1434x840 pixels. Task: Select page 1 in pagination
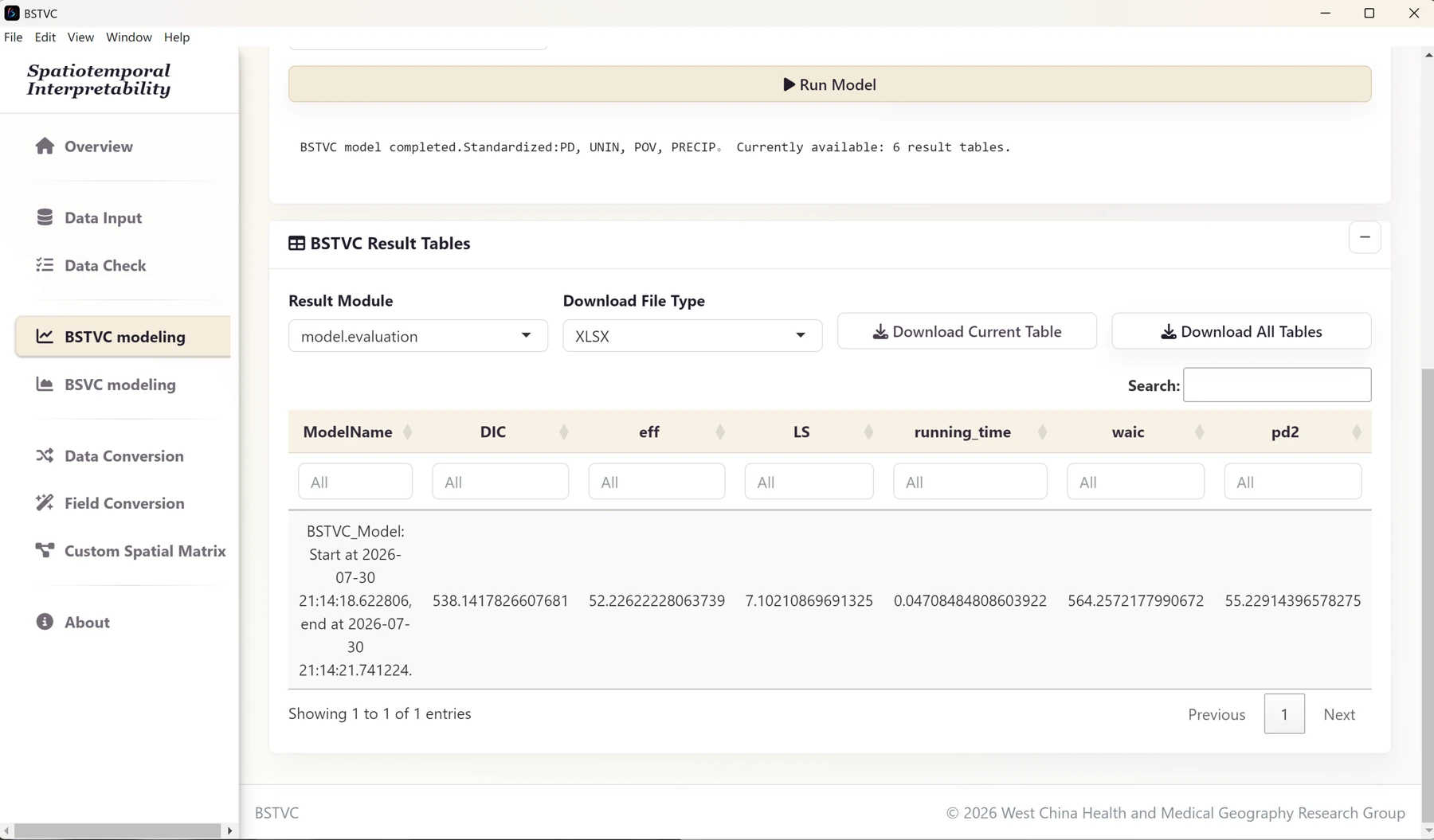point(1284,714)
